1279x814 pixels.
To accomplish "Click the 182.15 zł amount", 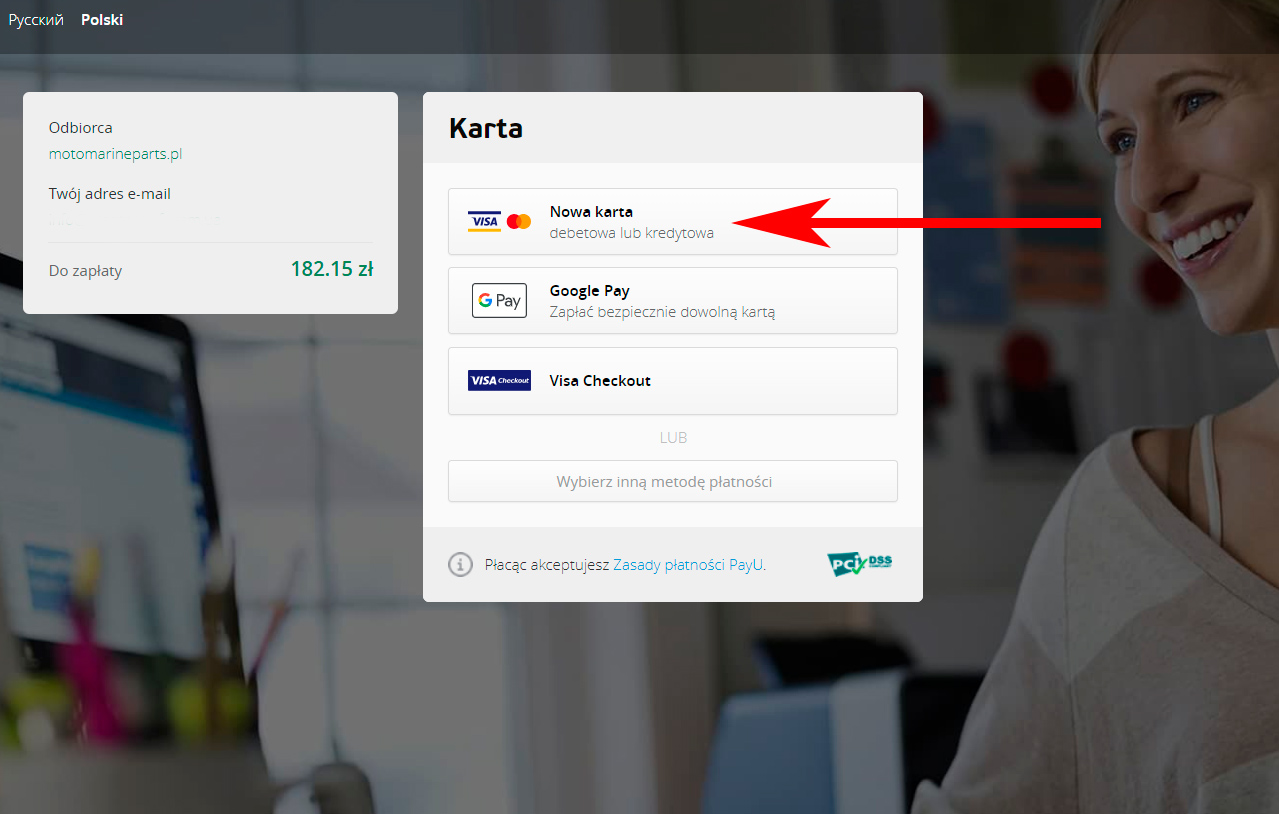I will (332, 269).
